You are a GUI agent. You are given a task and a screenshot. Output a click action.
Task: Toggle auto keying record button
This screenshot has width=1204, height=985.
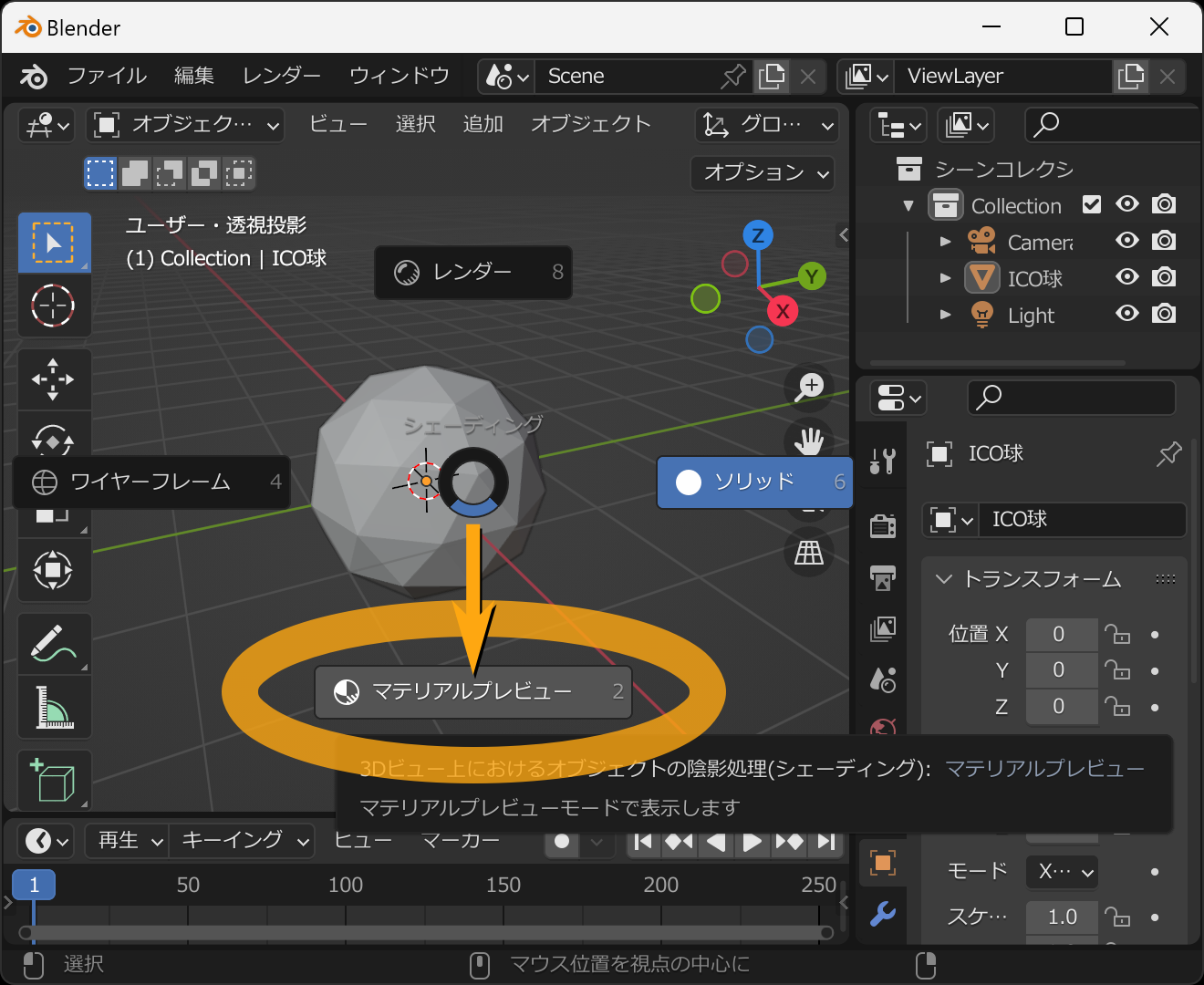tap(563, 841)
